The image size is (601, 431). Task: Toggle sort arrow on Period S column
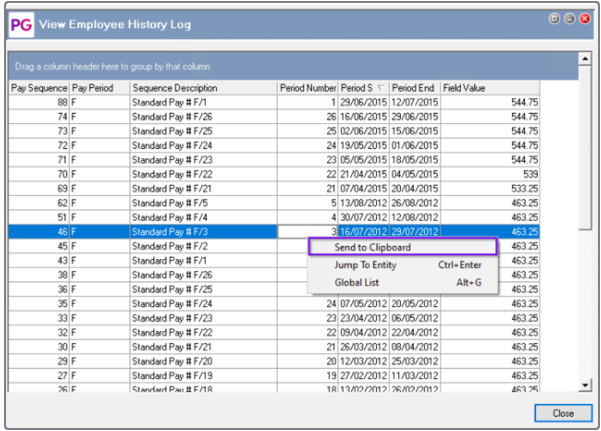tap(380, 88)
